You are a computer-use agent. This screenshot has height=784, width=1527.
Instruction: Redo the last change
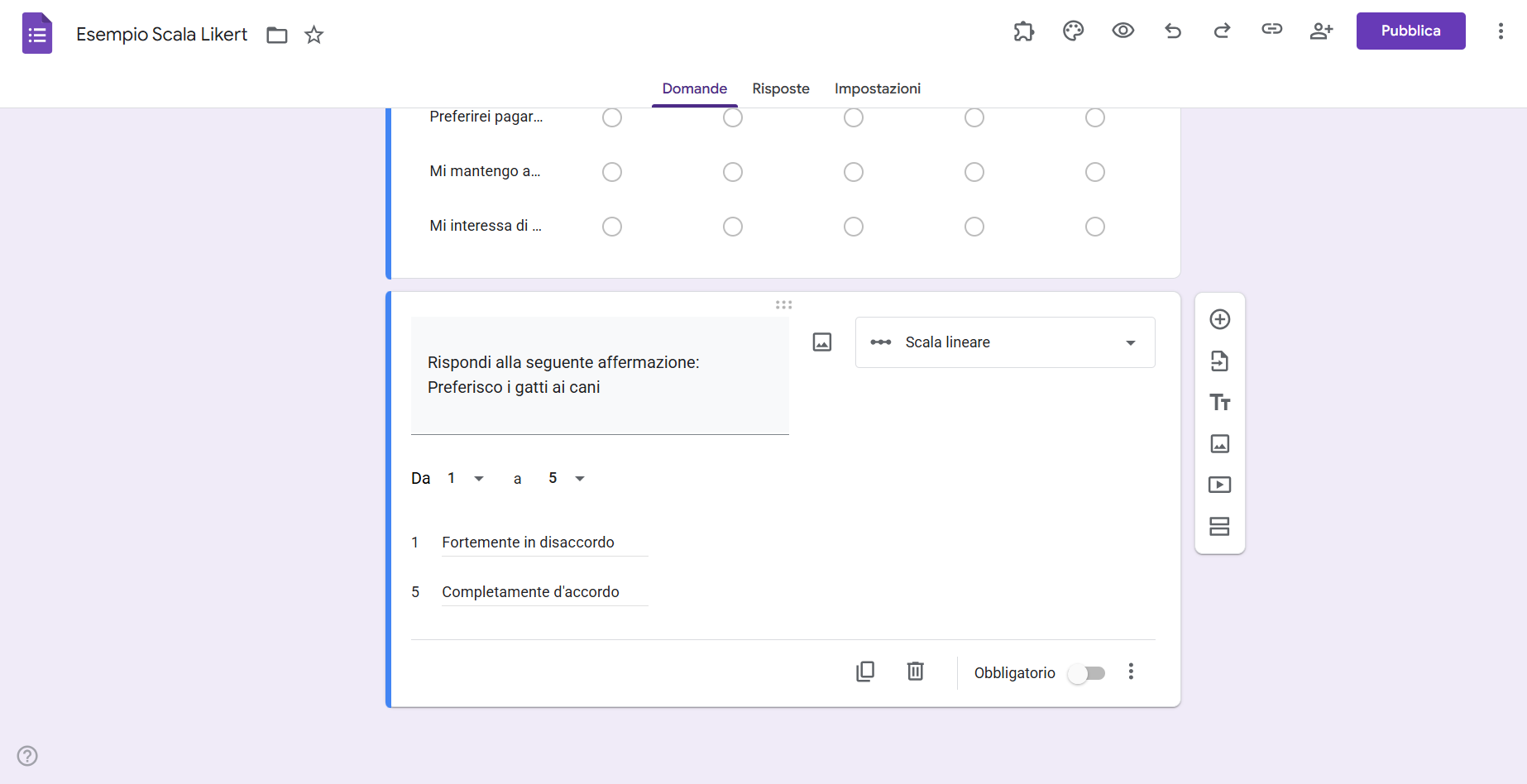(1222, 31)
